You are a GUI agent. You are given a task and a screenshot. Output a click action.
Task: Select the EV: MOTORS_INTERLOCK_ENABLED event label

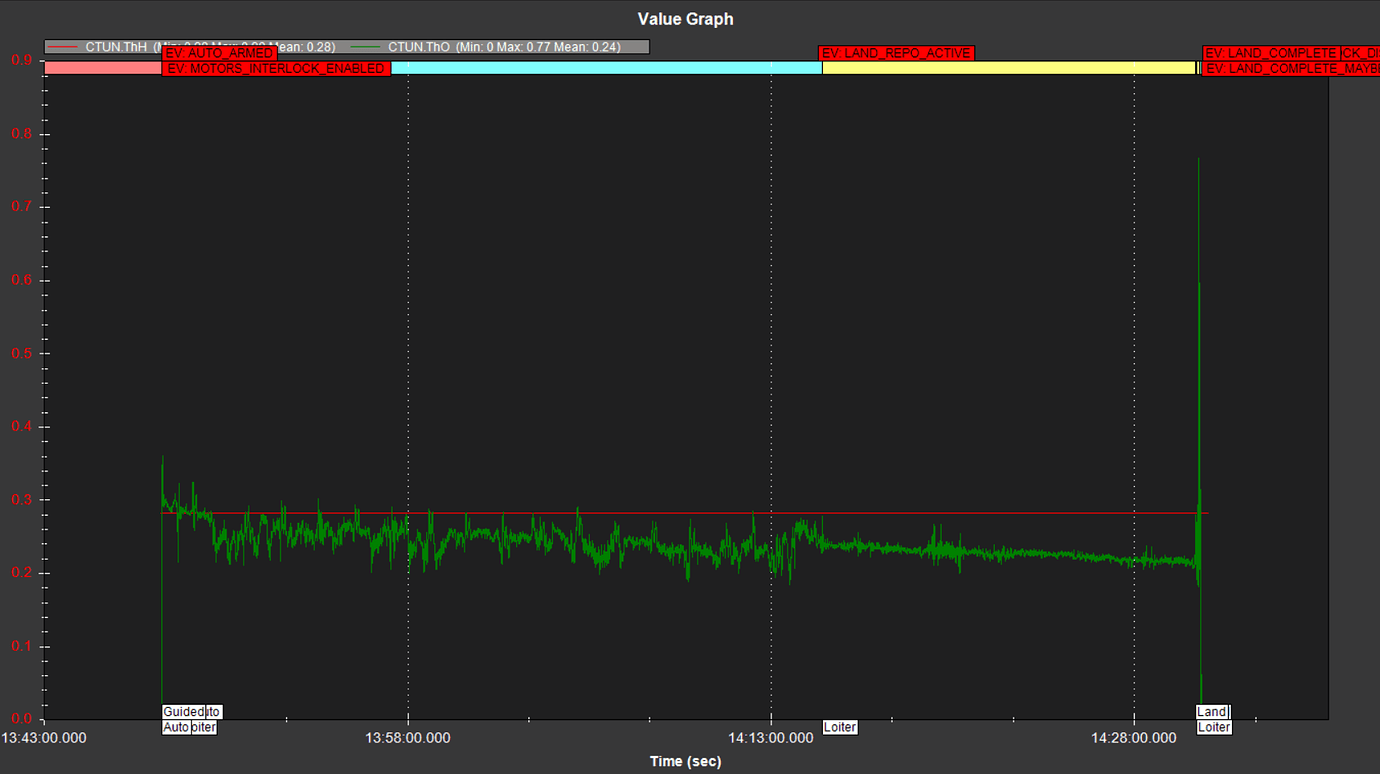pos(276,69)
